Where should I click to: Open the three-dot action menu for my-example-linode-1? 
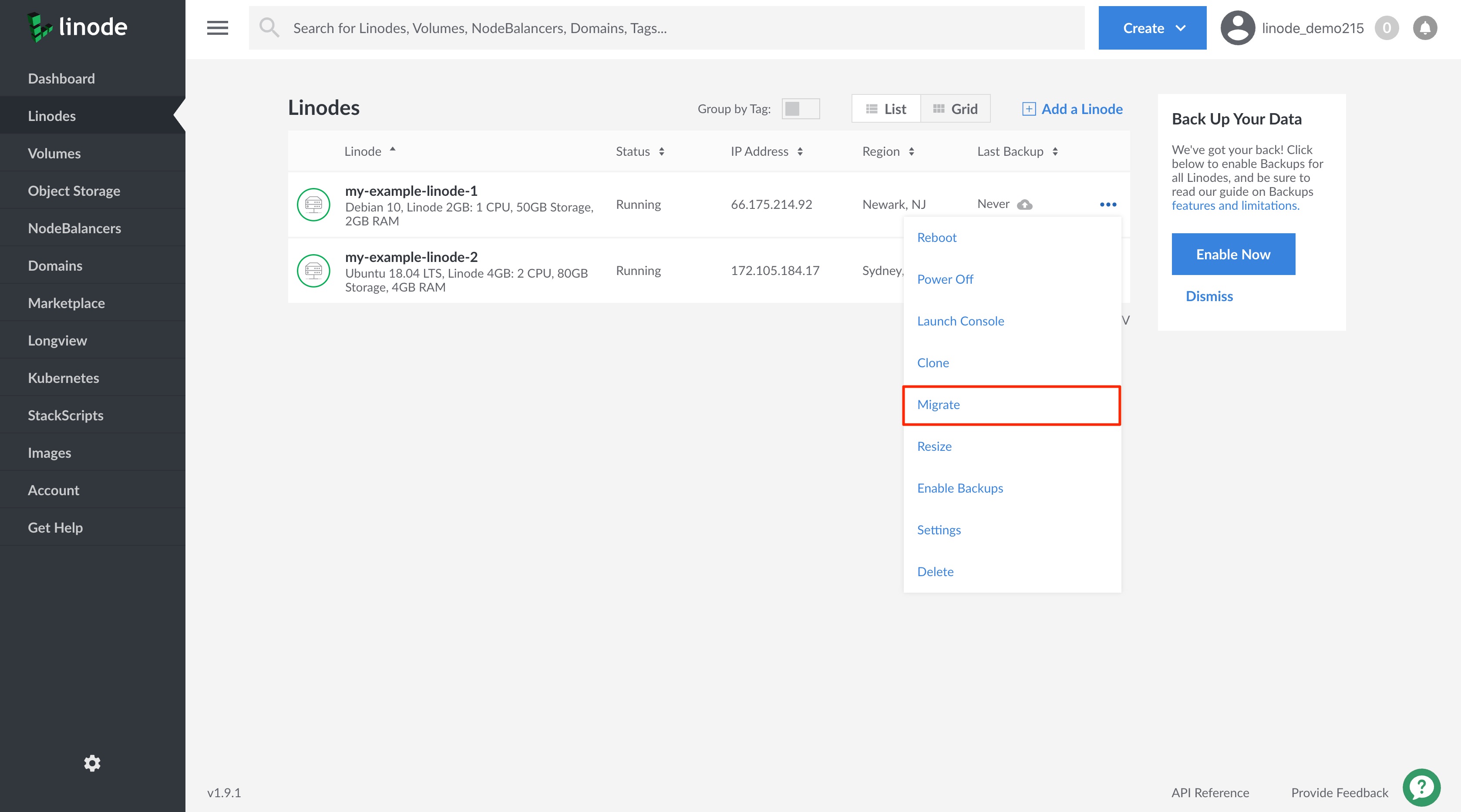coord(1108,205)
